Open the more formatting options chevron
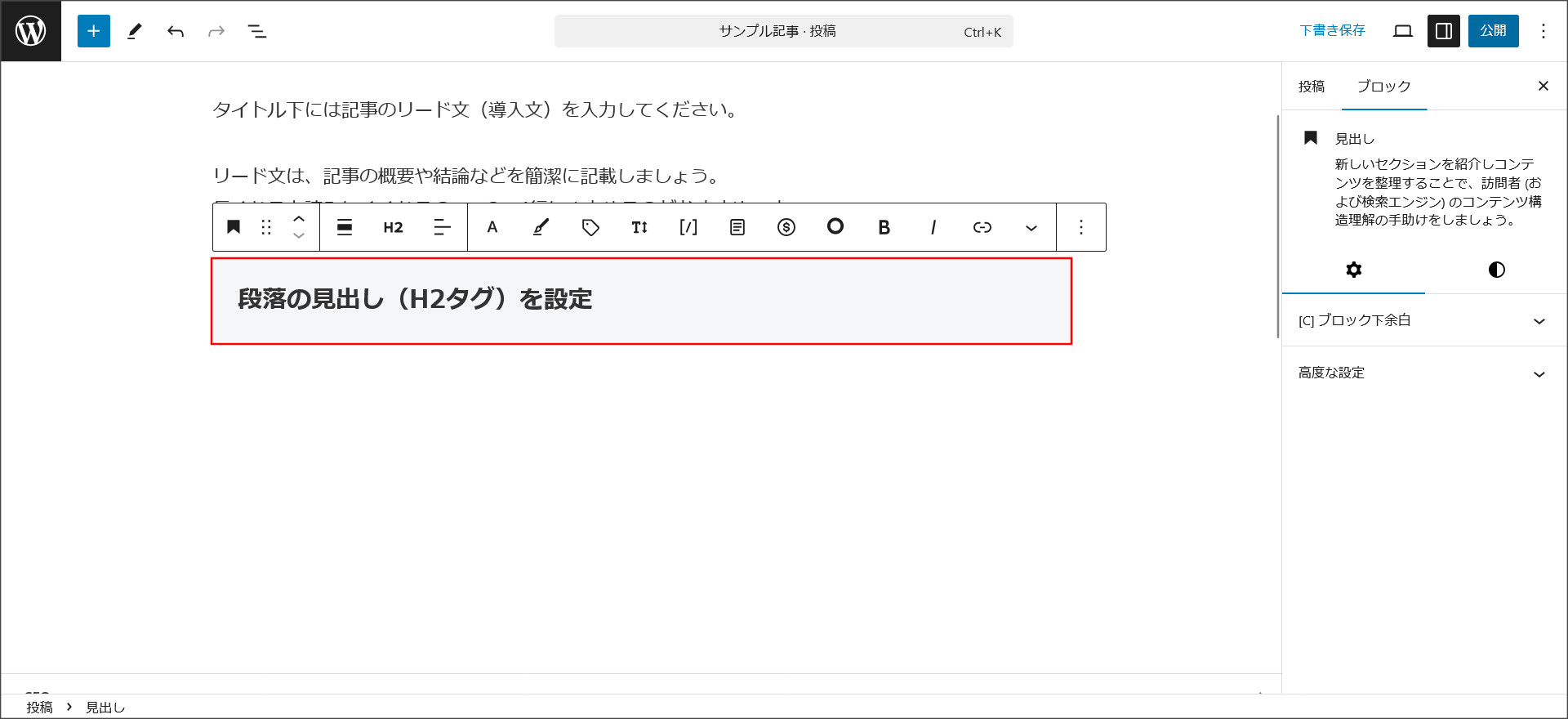Screen dimensions: 1568x719 coord(1031,227)
